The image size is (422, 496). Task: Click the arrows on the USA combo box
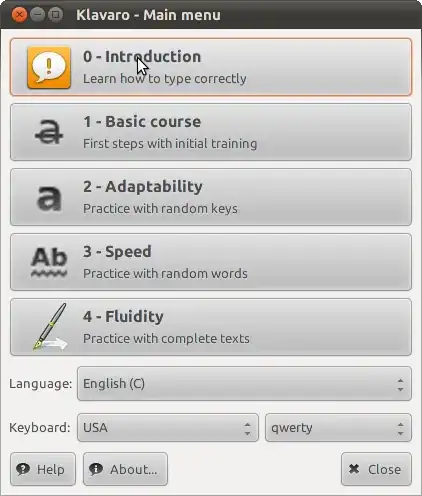coord(247,429)
